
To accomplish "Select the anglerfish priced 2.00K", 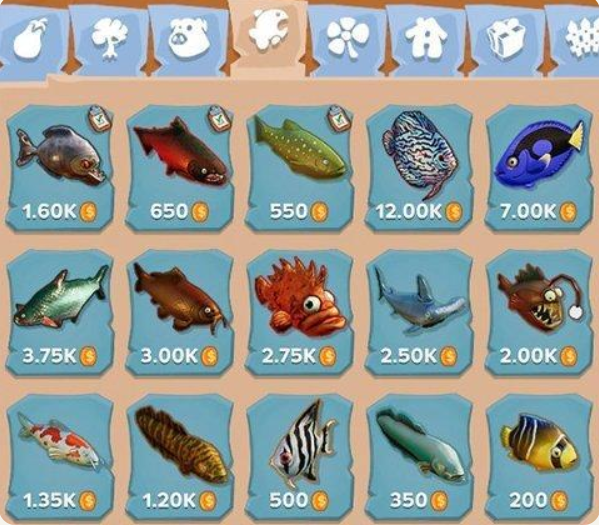I will click(x=539, y=313).
